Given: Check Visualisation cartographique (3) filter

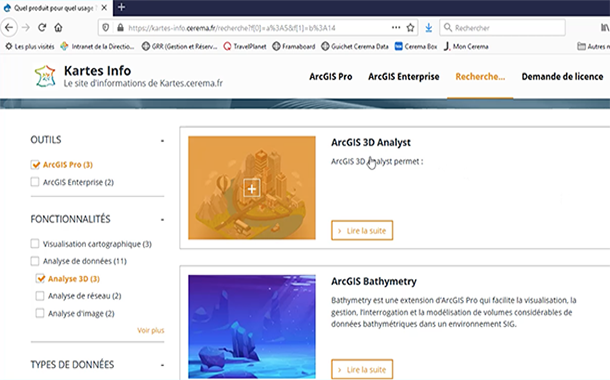Looking at the screenshot, I should (35, 244).
